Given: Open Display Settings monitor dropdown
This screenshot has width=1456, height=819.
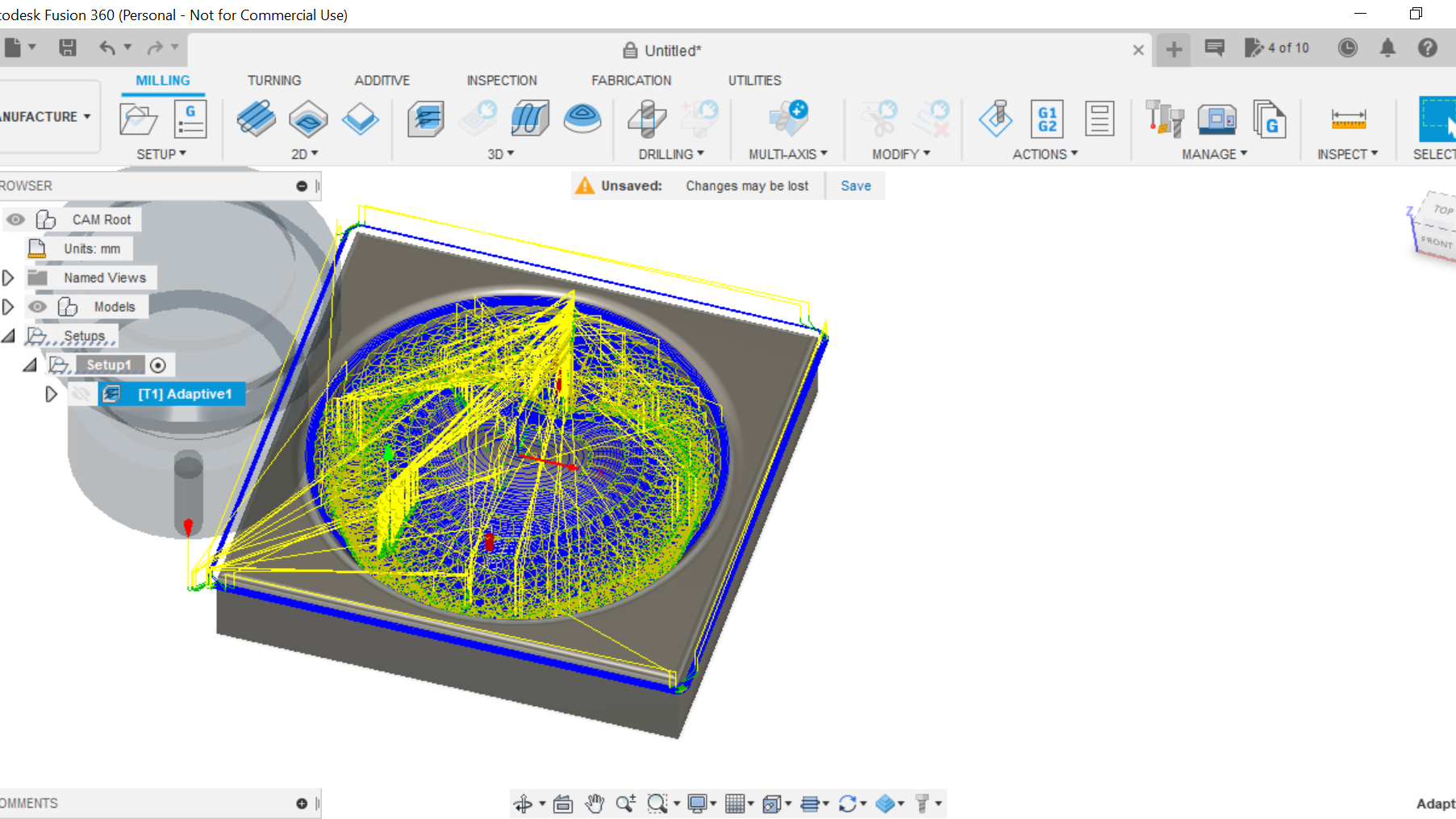Looking at the screenshot, I should click(702, 804).
